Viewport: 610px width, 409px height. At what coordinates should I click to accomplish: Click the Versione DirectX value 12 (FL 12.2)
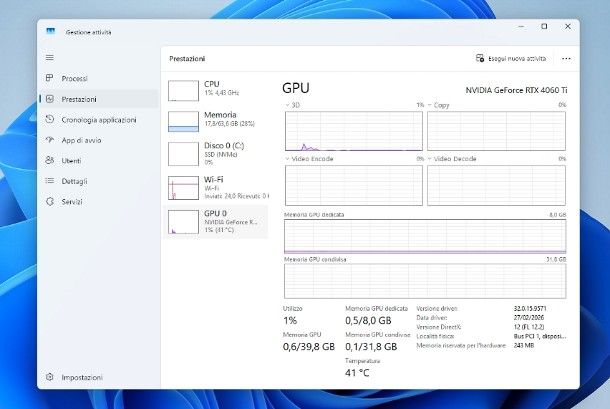(529, 327)
